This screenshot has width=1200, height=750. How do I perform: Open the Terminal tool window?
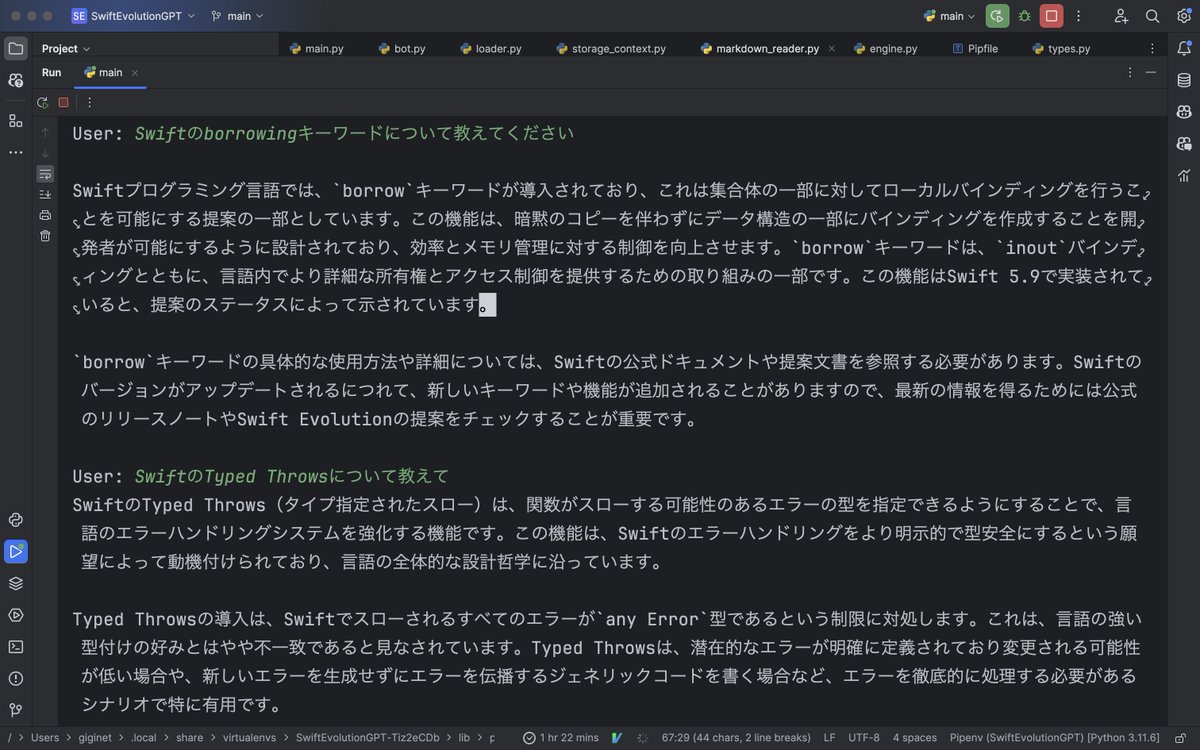coord(15,647)
